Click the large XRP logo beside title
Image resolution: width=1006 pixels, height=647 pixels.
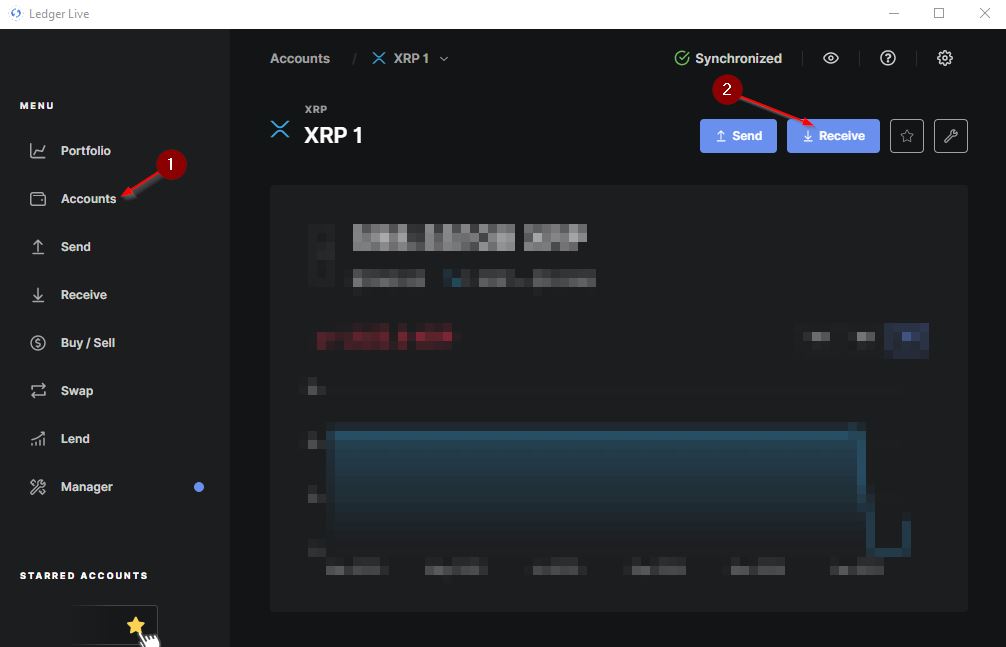pos(280,129)
